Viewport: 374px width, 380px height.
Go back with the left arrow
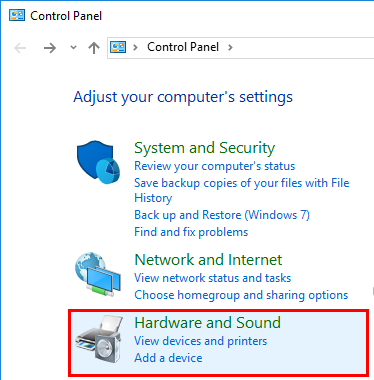click(20, 48)
